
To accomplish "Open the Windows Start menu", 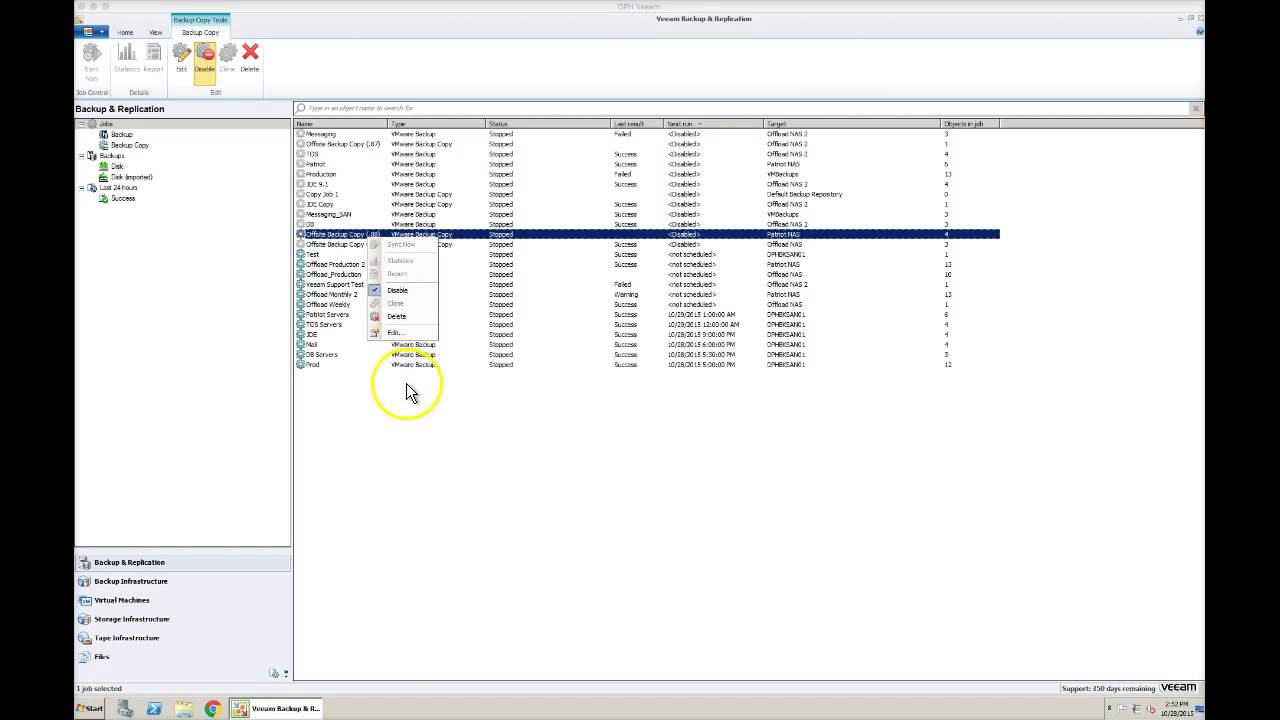I will pos(90,708).
